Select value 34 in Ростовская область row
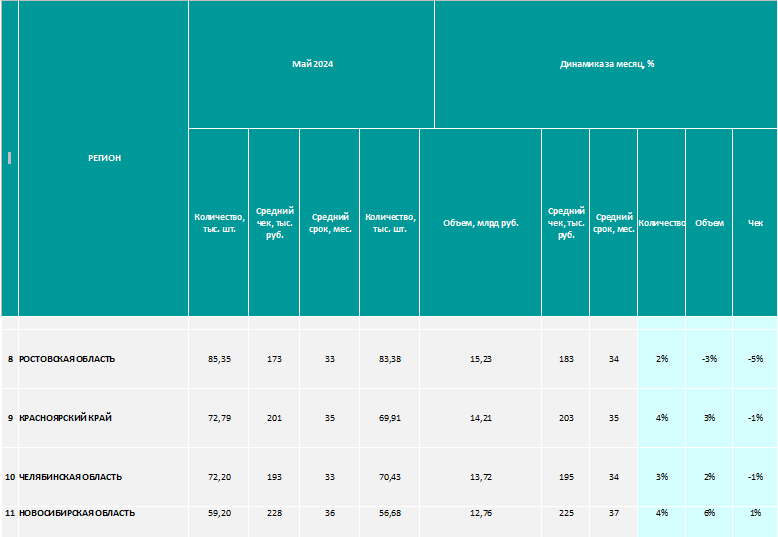This screenshot has width=778, height=537. [x=613, y=359]
